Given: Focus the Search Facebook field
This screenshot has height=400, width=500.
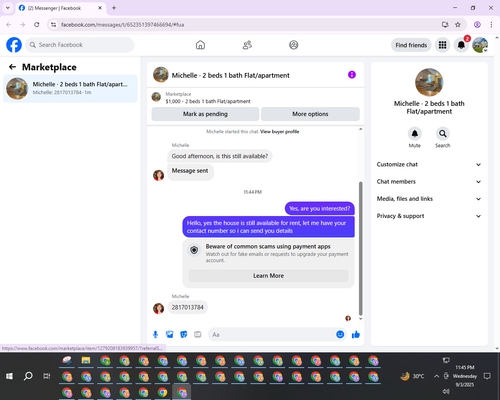Looking at the screenshot, I should tap(80, 45).
